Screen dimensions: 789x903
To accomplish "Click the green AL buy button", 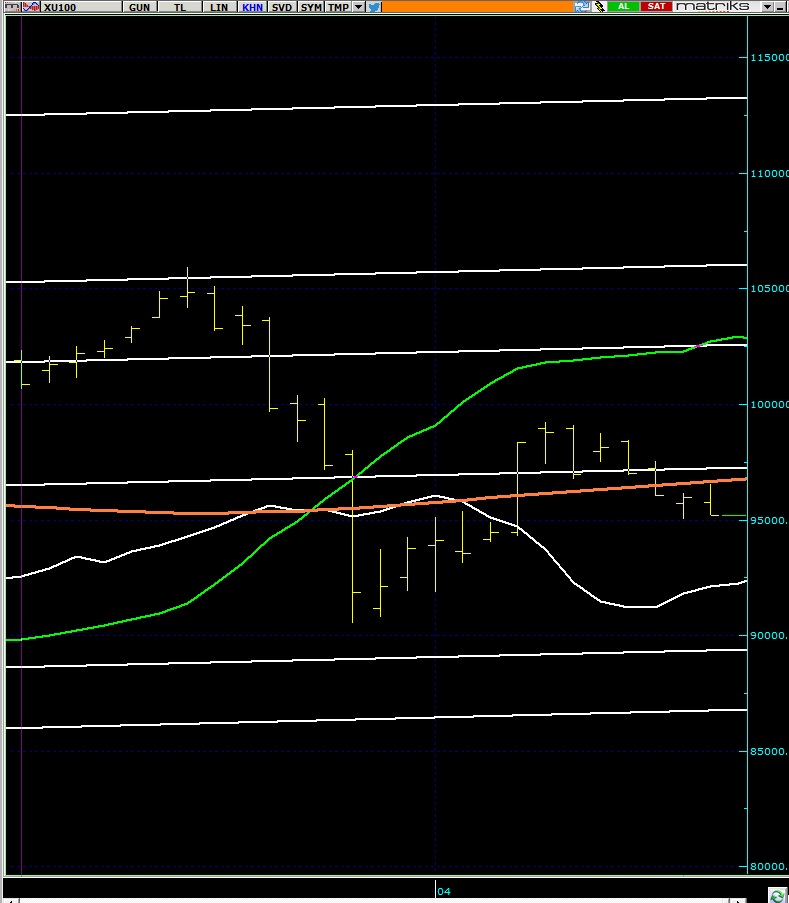I will (x=623, y=6).
